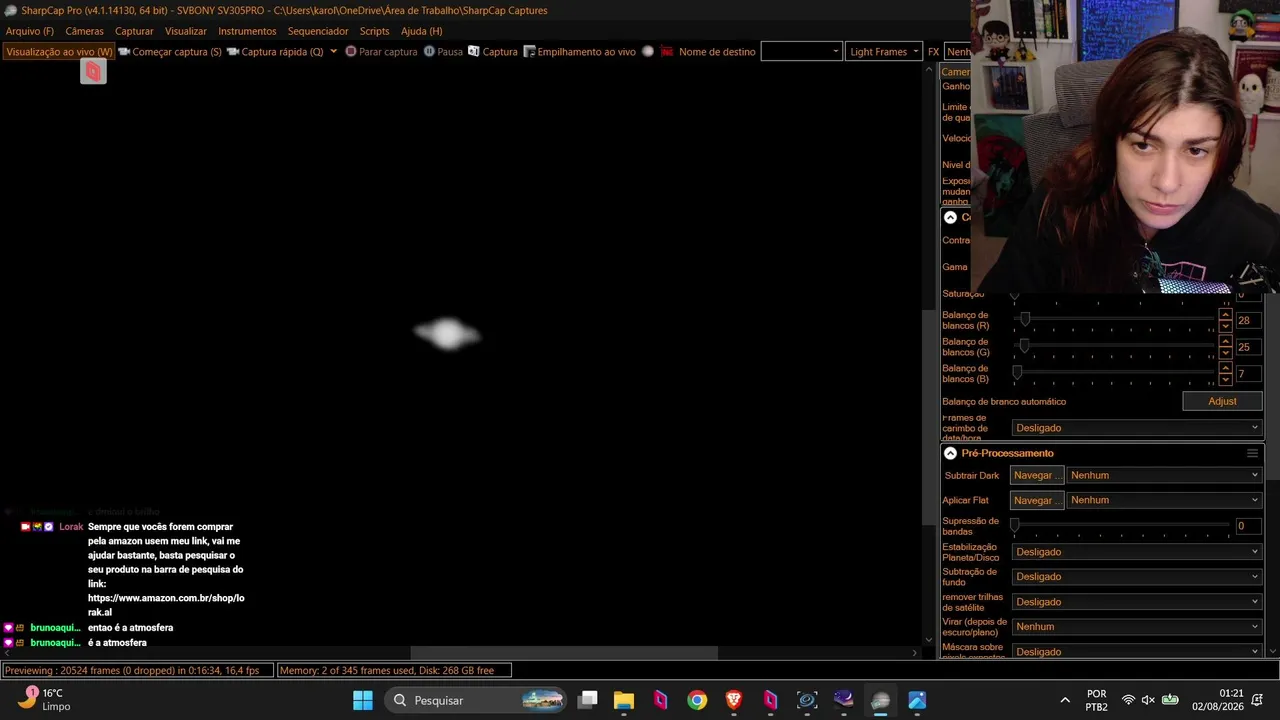1280x720 pixels.
Task: Open the Sequenciador menu
Action: [318, 31]
